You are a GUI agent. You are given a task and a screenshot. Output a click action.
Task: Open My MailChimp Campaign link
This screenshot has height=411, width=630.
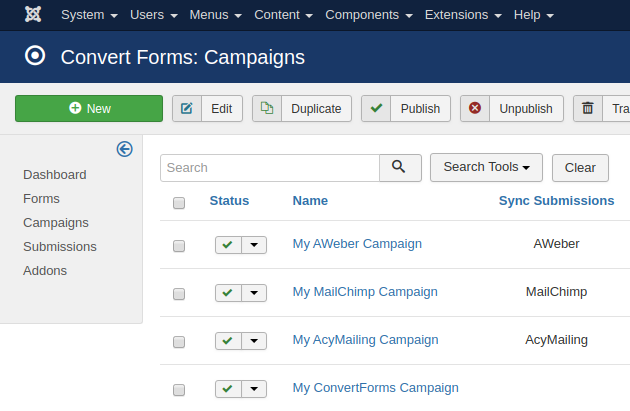[365, 292]
